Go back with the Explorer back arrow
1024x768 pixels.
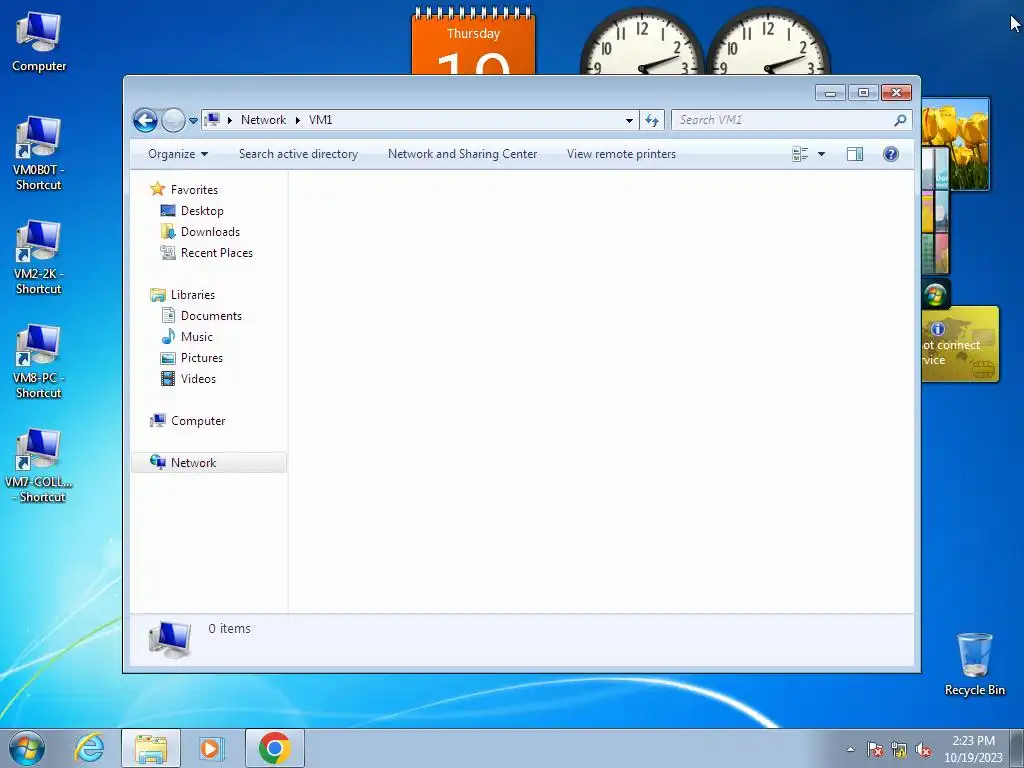coord(145,120)
